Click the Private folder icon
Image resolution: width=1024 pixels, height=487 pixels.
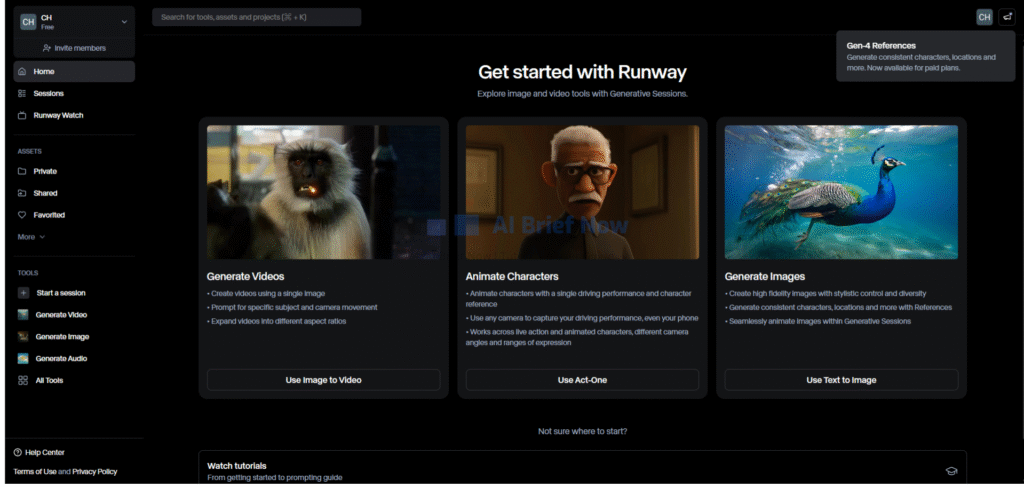point(22,171)
